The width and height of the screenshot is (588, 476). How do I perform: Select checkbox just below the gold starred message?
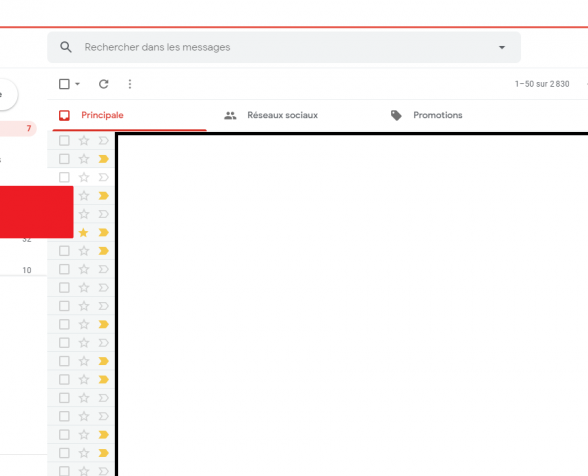[x=64, y=251]
